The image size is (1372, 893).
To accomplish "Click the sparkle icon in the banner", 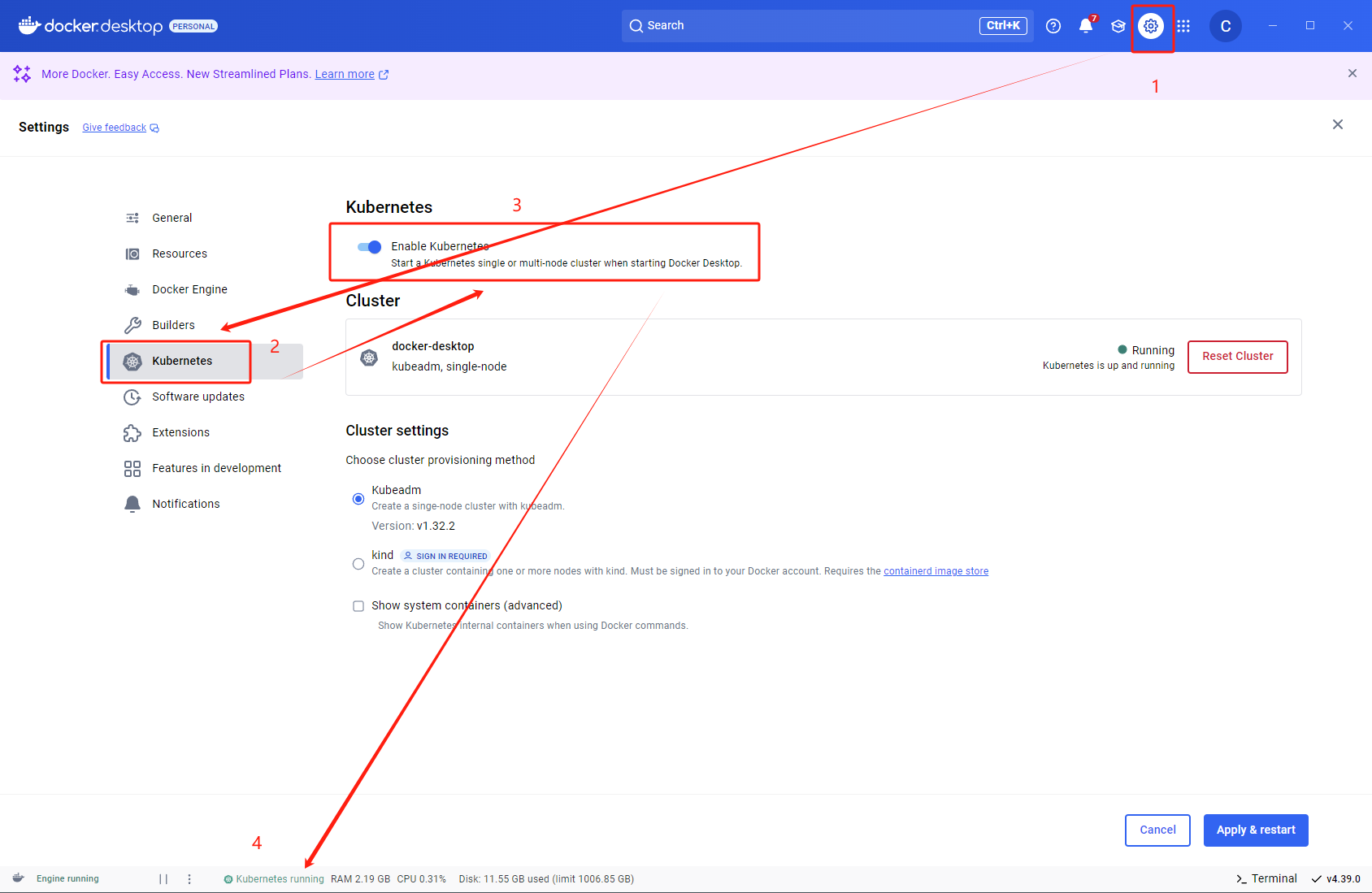I will coord(22,74).
